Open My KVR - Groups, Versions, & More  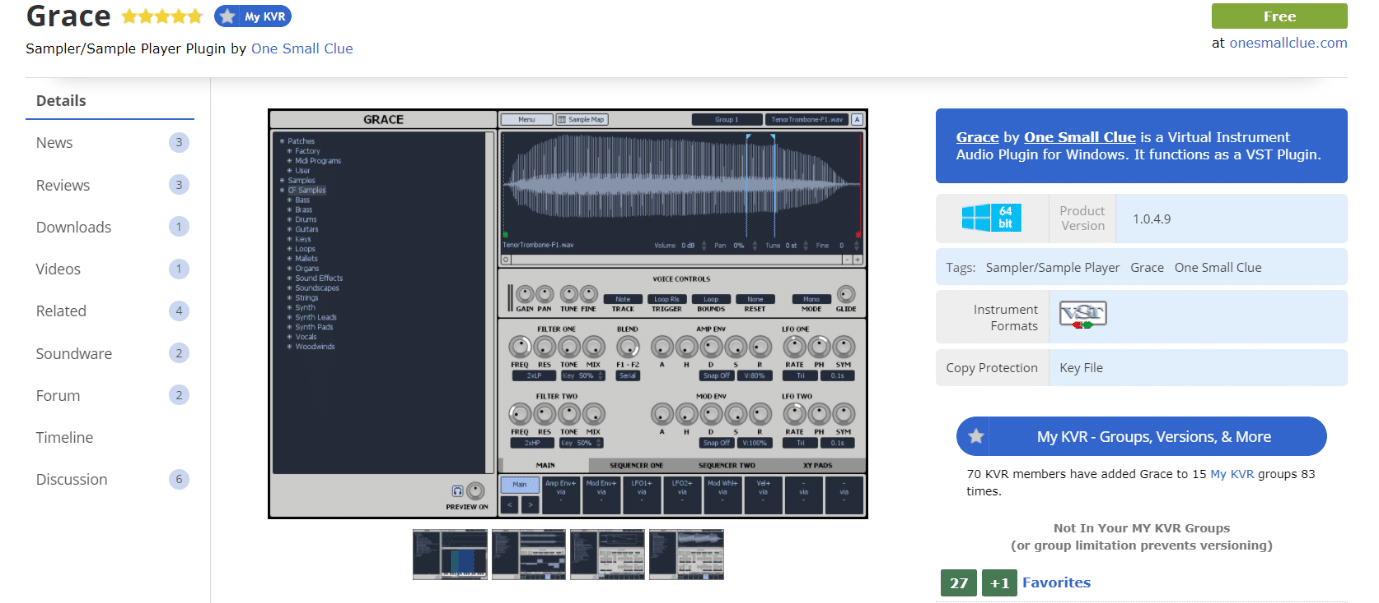[1141, 437]
